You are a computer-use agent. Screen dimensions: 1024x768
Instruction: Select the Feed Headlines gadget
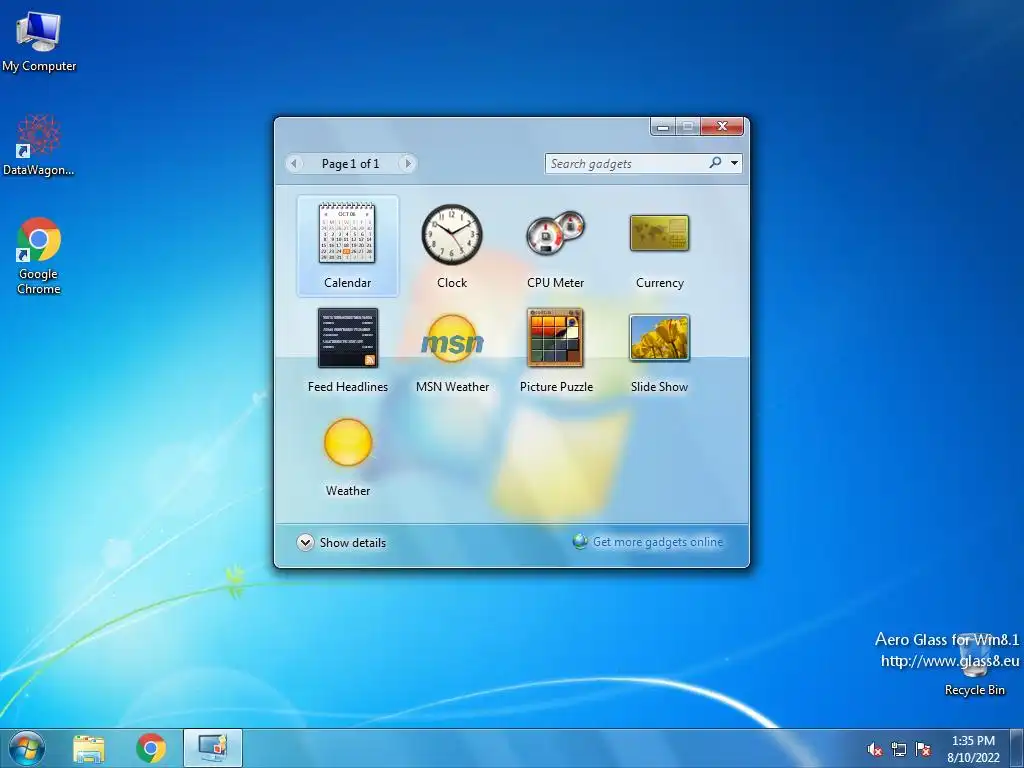(x=347, y=350)
